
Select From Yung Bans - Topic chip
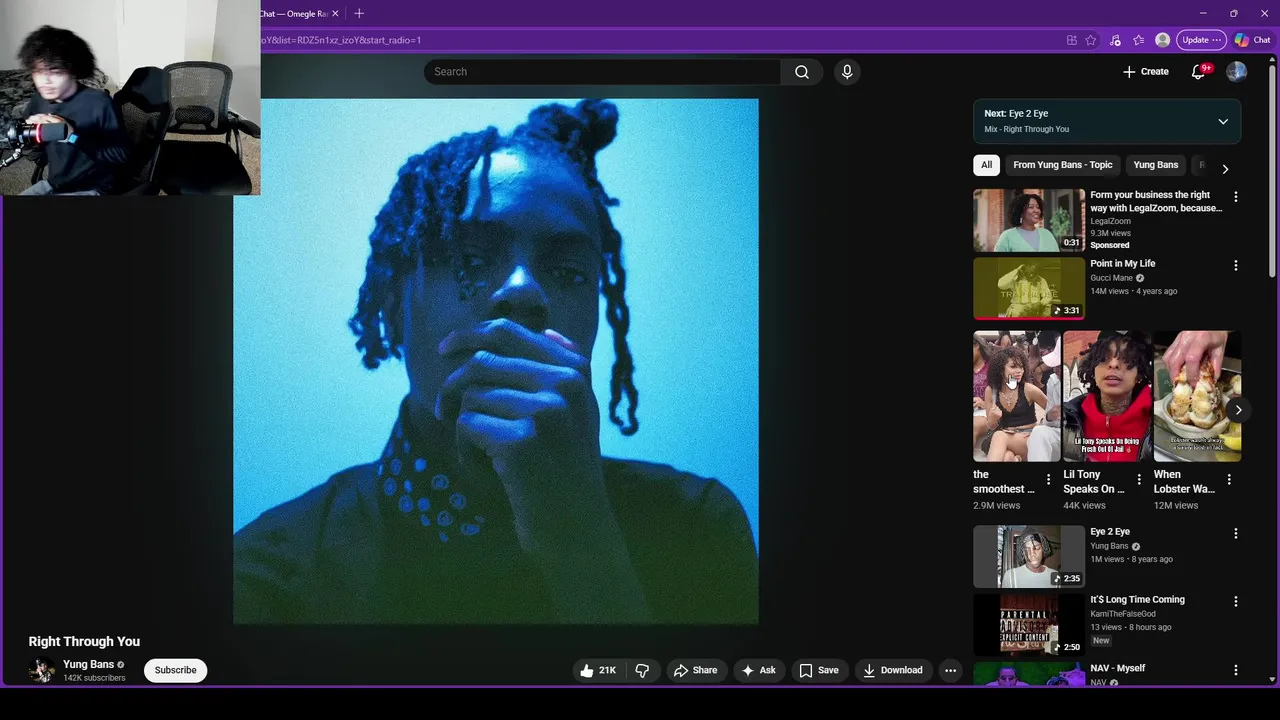click(1062, 165)
